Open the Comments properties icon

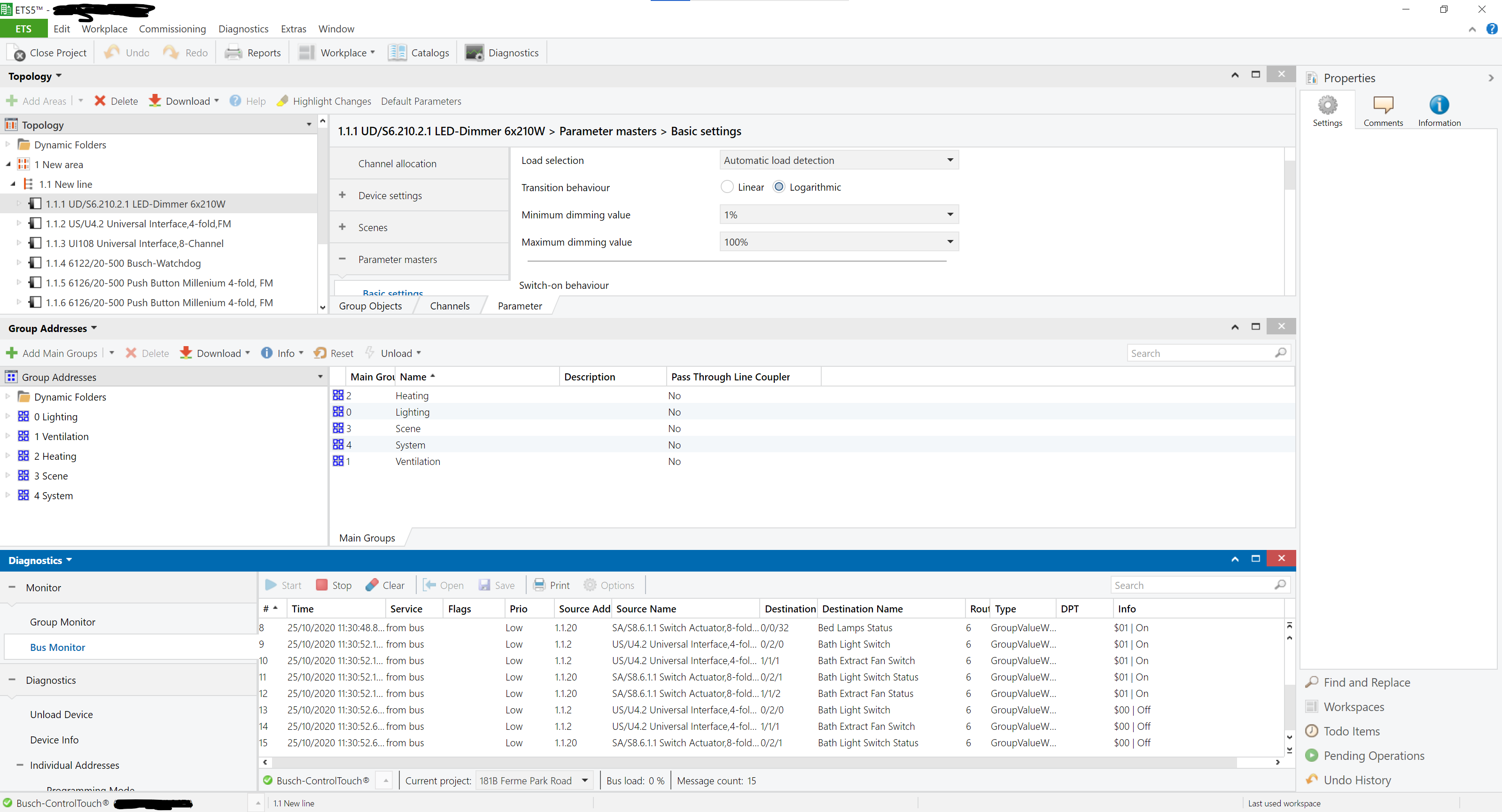(x=1383, y=105)
